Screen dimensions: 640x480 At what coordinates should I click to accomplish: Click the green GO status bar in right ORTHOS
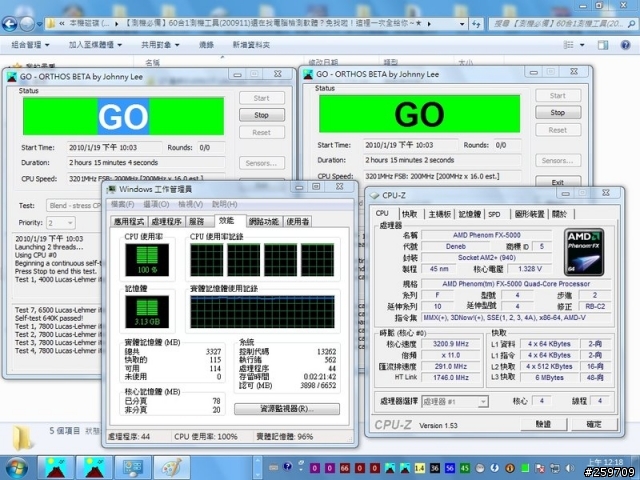click(x=419, y=114)
